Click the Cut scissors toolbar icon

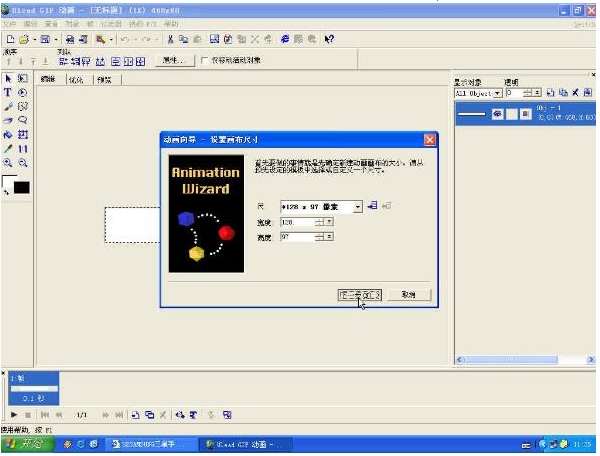pos(171,39)
